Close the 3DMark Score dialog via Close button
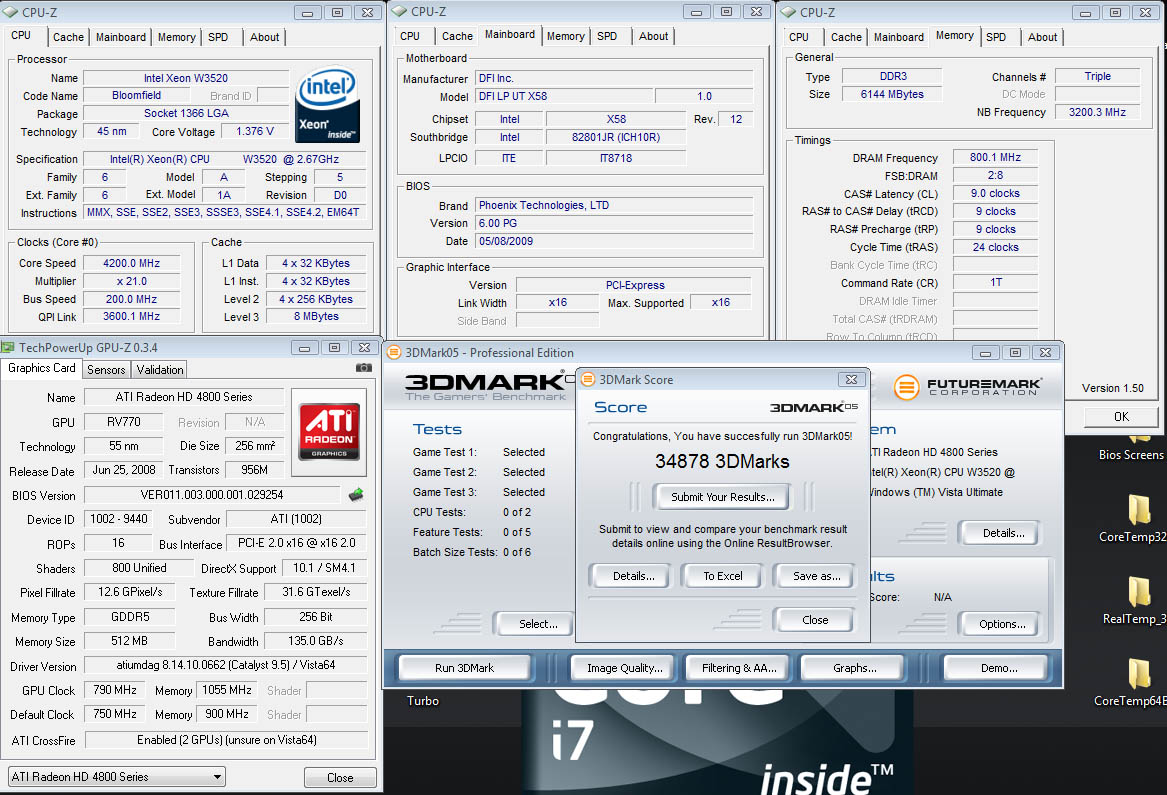 click(815, 620)
